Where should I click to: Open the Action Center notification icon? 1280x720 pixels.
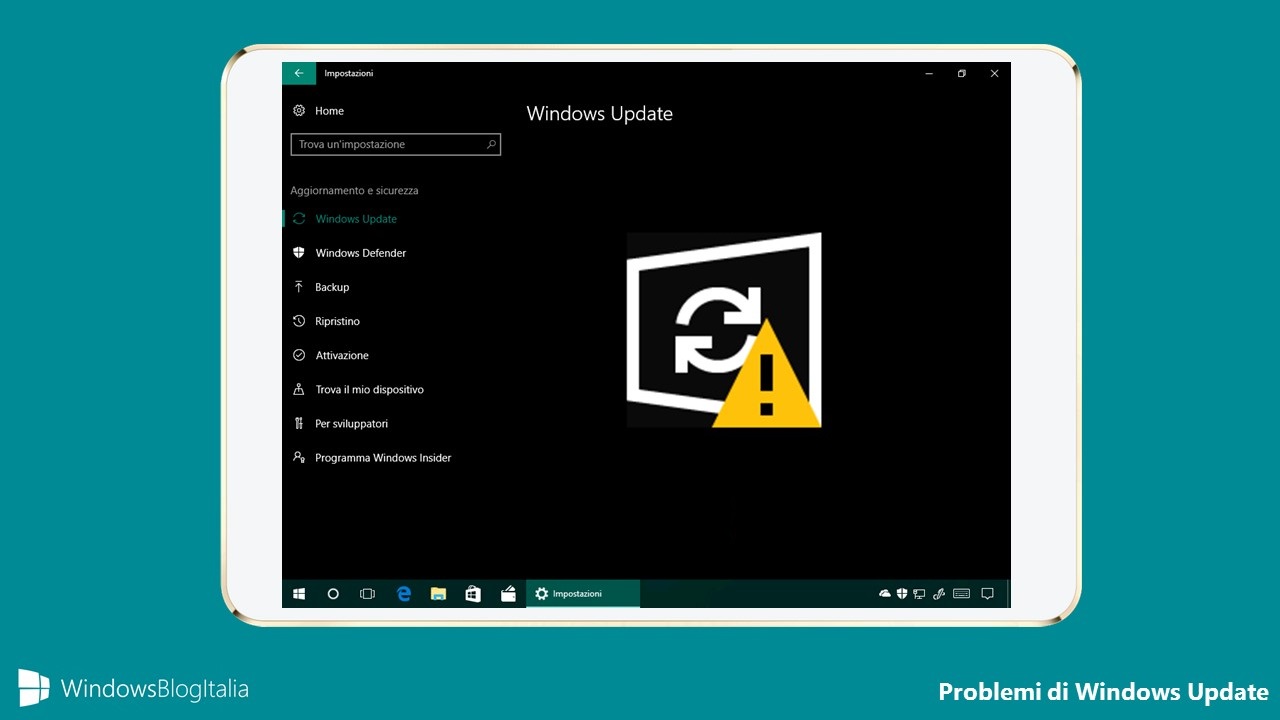[x=987, y=594]
